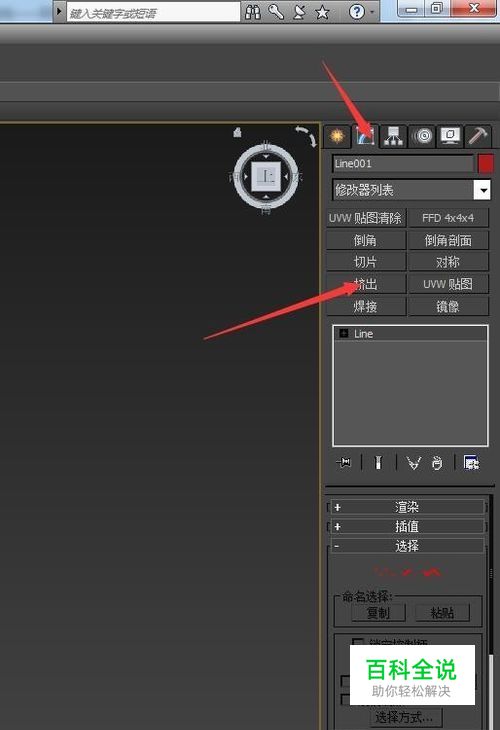Click the 复制 button under 命名选择
Screen dimensions: 500x730
pos(378,613)
